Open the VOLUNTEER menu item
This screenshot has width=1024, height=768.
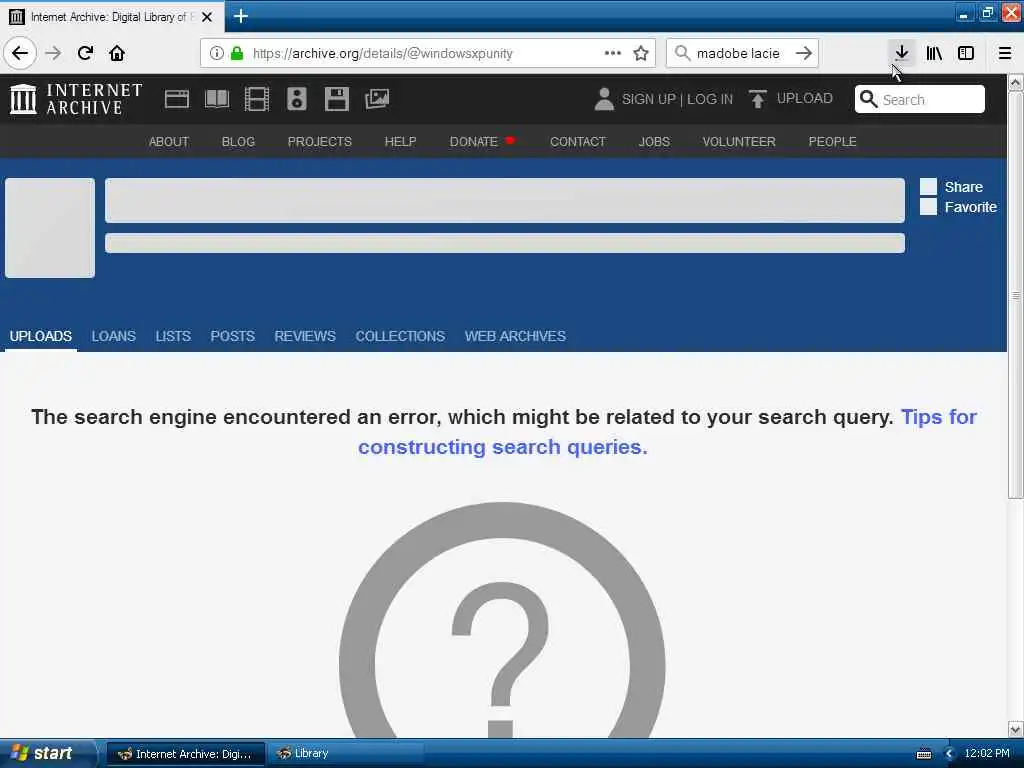point(739,142)
